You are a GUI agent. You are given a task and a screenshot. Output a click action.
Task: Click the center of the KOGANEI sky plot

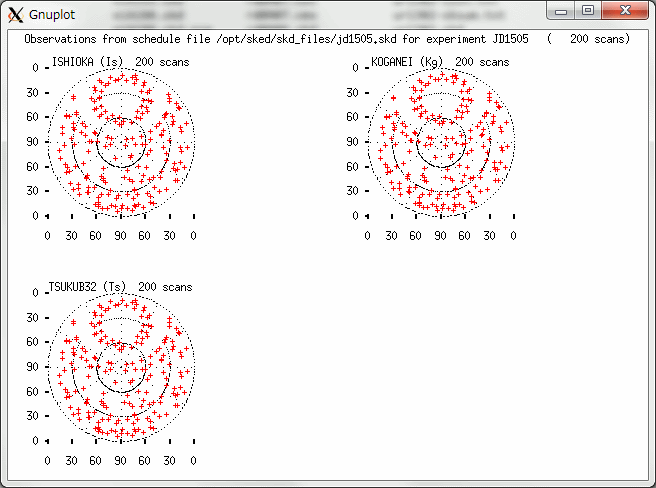coord(441,141)
